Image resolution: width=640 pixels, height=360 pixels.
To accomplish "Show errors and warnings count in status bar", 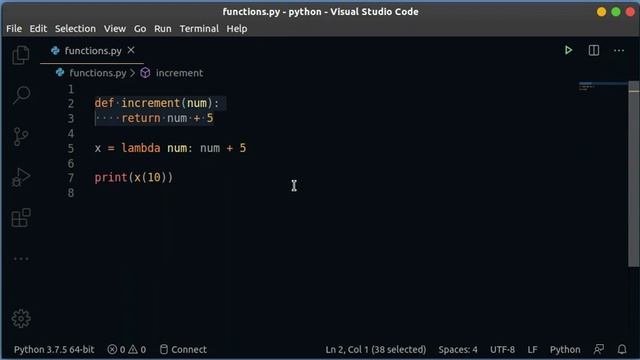I will (x=127, y=349).
